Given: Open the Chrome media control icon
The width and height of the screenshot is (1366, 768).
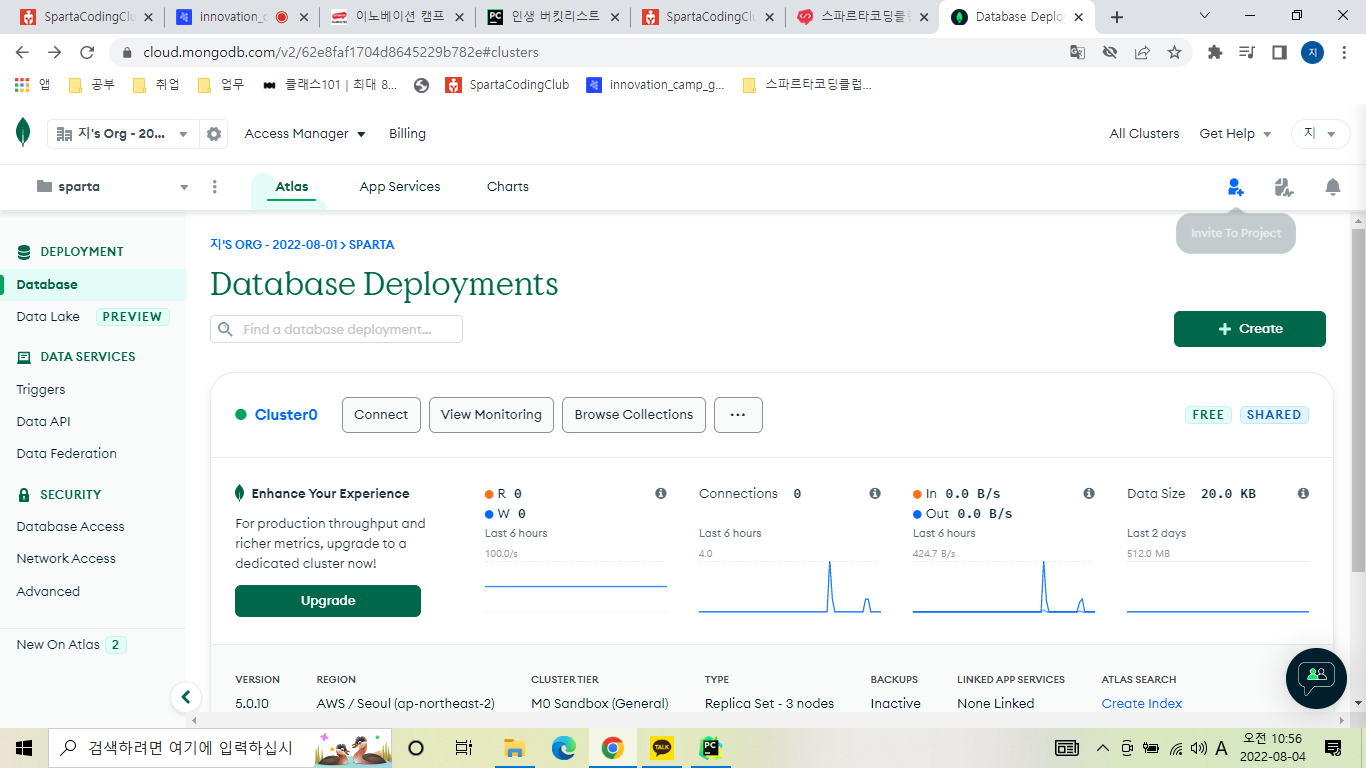Looking at the screenshot, I should pos(1247,52).
